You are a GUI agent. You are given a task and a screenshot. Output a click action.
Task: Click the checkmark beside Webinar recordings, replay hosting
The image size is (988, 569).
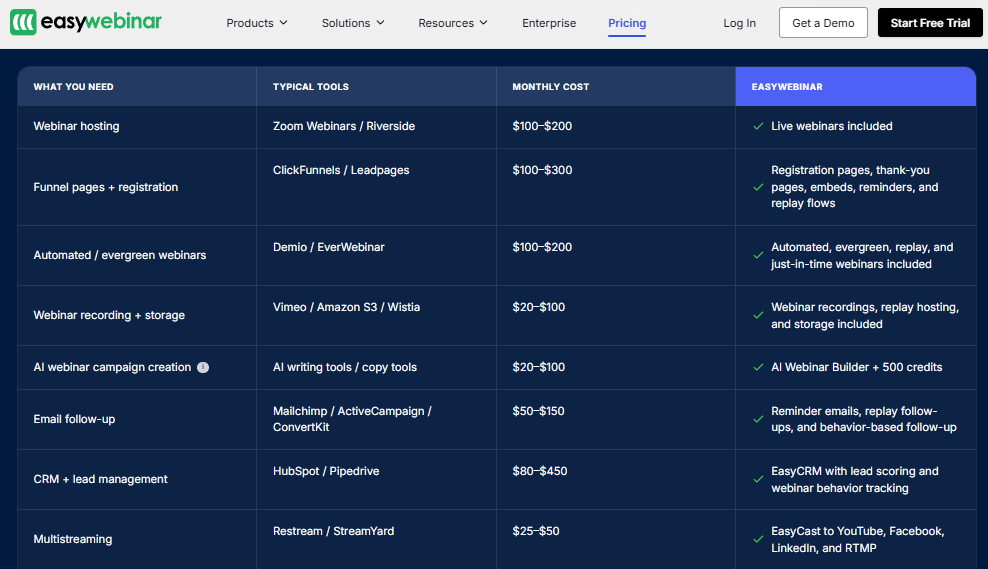758,315
